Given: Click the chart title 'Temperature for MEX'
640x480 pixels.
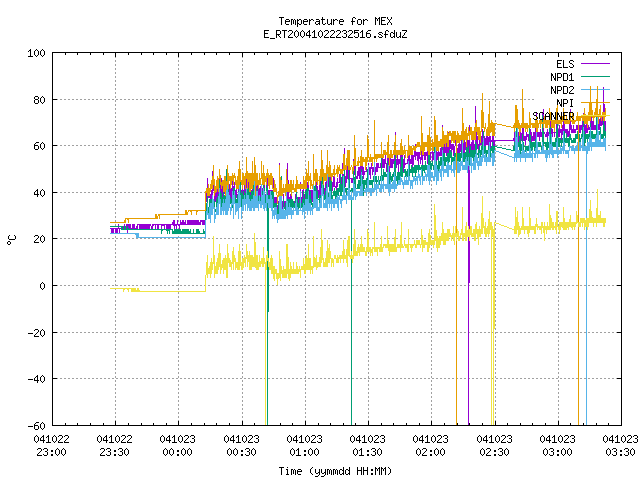Looking at the screenshot, I should pos(335,21).
